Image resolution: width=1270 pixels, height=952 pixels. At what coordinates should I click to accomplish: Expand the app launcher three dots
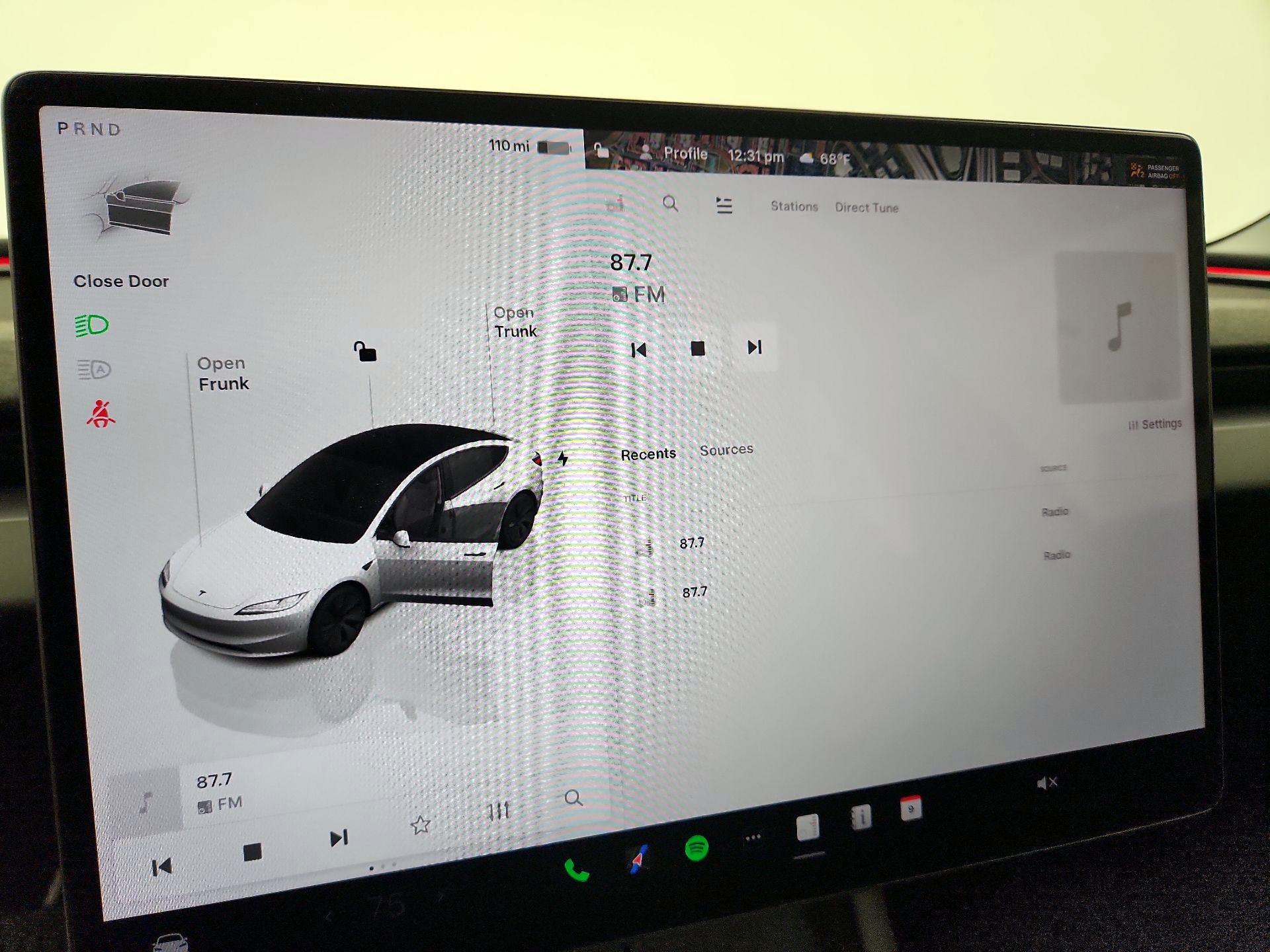[753, 838]
